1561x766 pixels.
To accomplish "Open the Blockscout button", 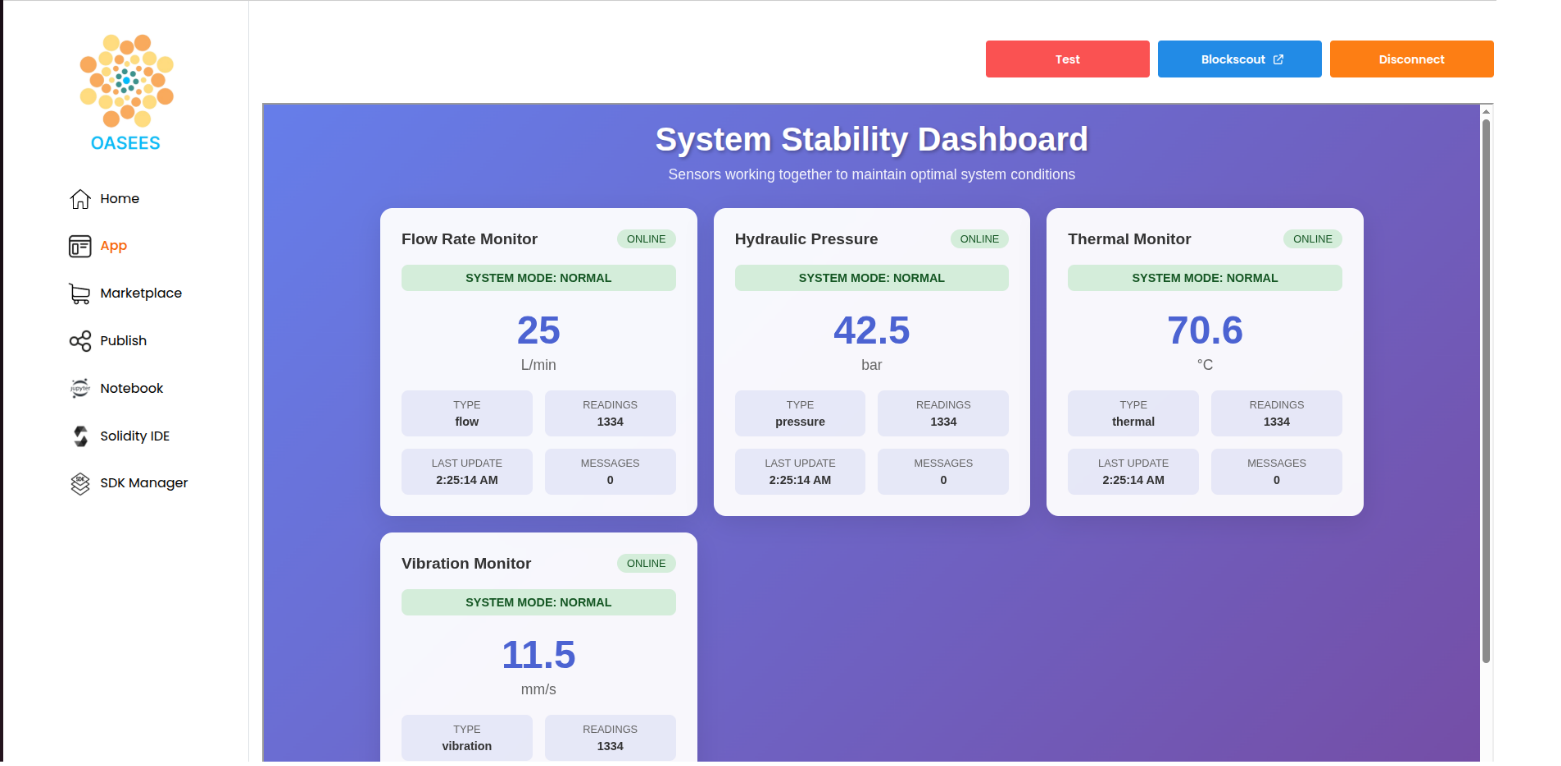I will [1238, 59].
